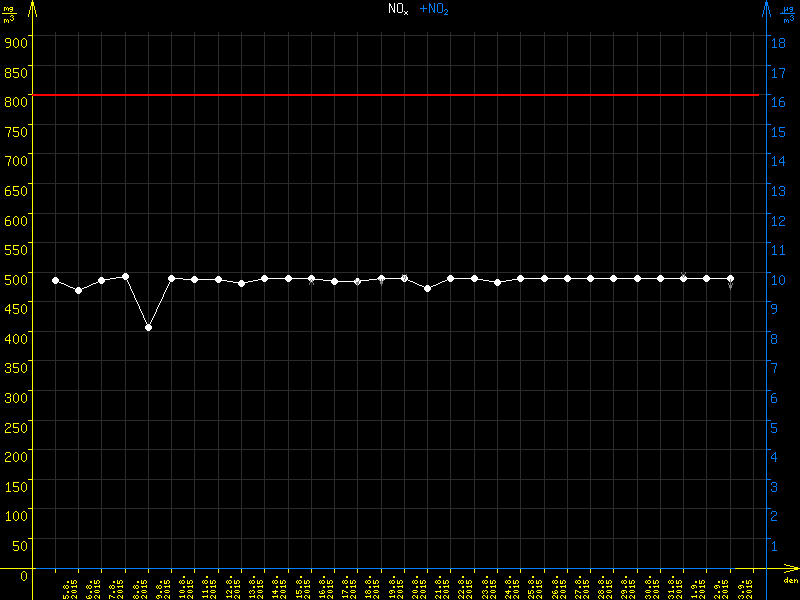
Task: Click the blue +NO2 legend label
Action: (433, 9)
